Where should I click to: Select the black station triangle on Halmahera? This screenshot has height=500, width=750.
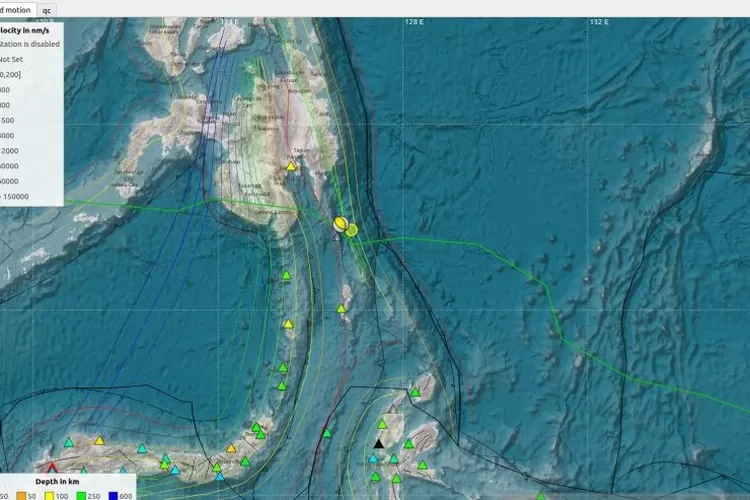(378, 444)
